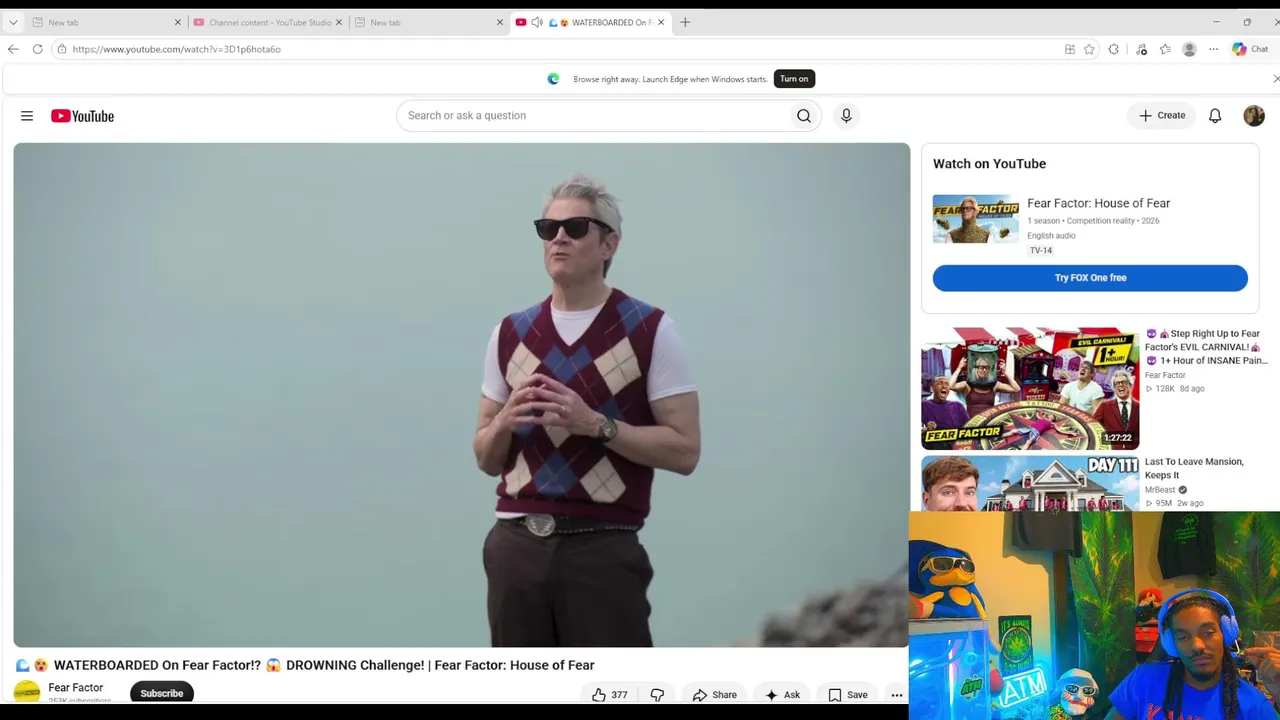Click the Watch on YouTube heading
1280x720 pixels.
(x=989, y=164)
